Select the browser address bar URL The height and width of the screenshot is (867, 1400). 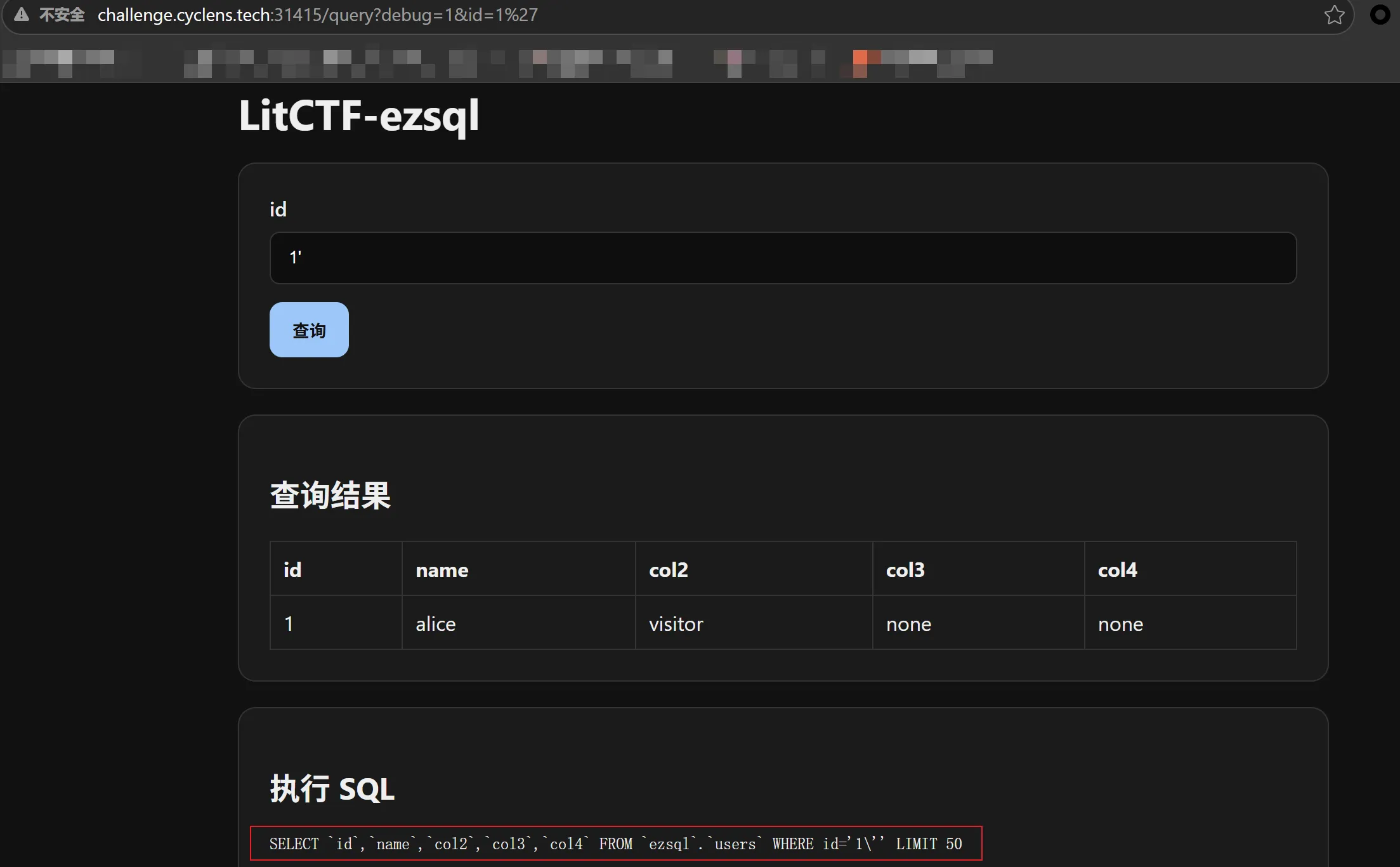[317, 15]
